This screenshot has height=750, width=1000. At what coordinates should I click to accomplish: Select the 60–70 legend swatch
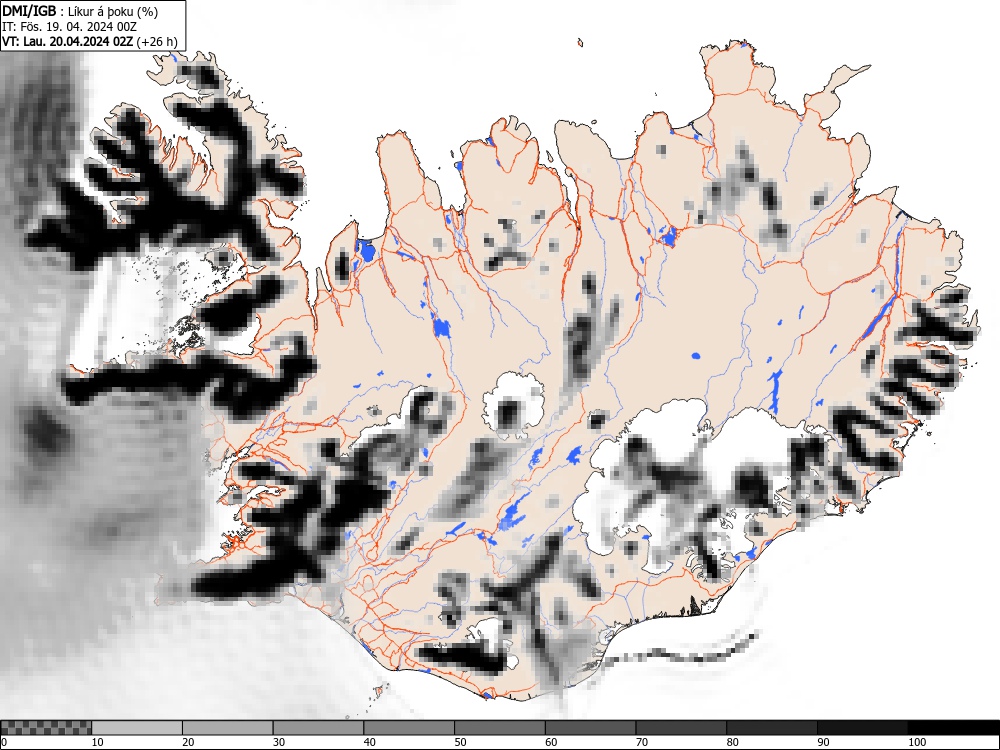591,728
